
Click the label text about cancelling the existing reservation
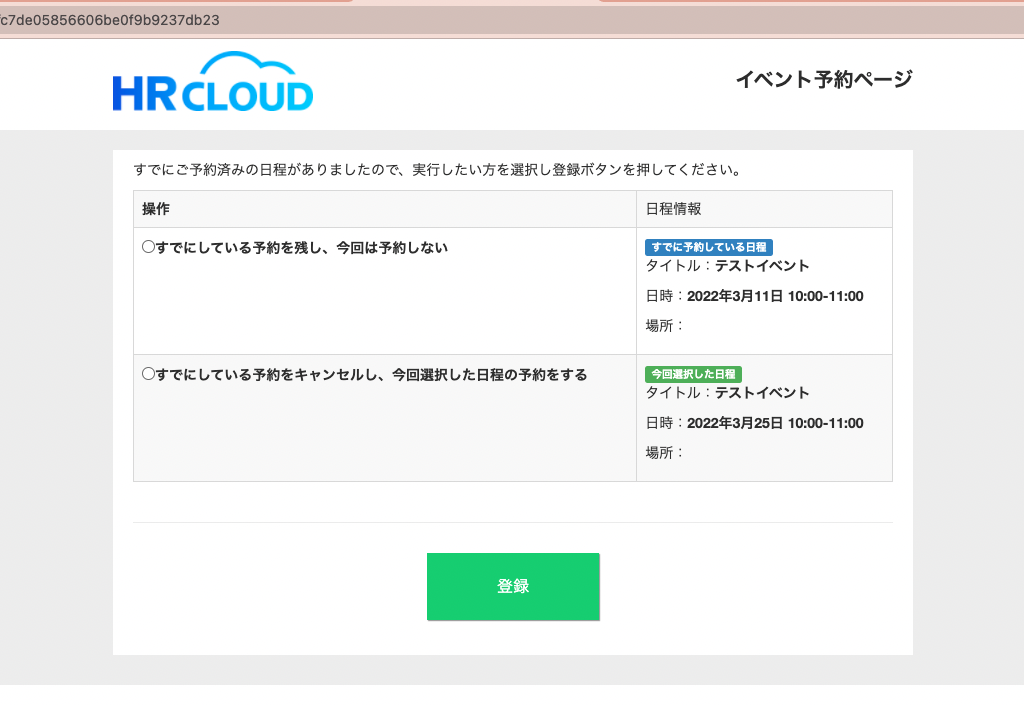(x=371, y=374)
